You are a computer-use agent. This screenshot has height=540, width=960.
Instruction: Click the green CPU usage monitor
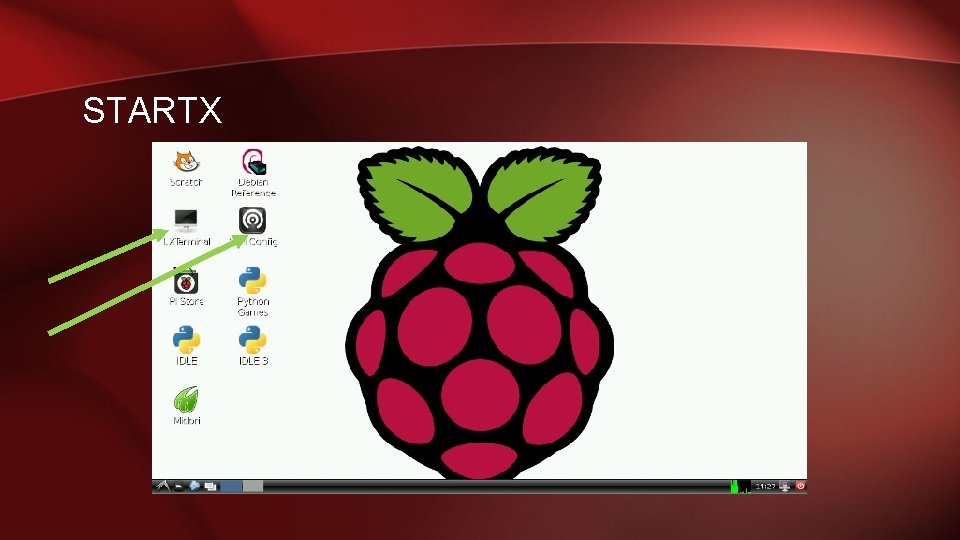(x=740, y=487)
